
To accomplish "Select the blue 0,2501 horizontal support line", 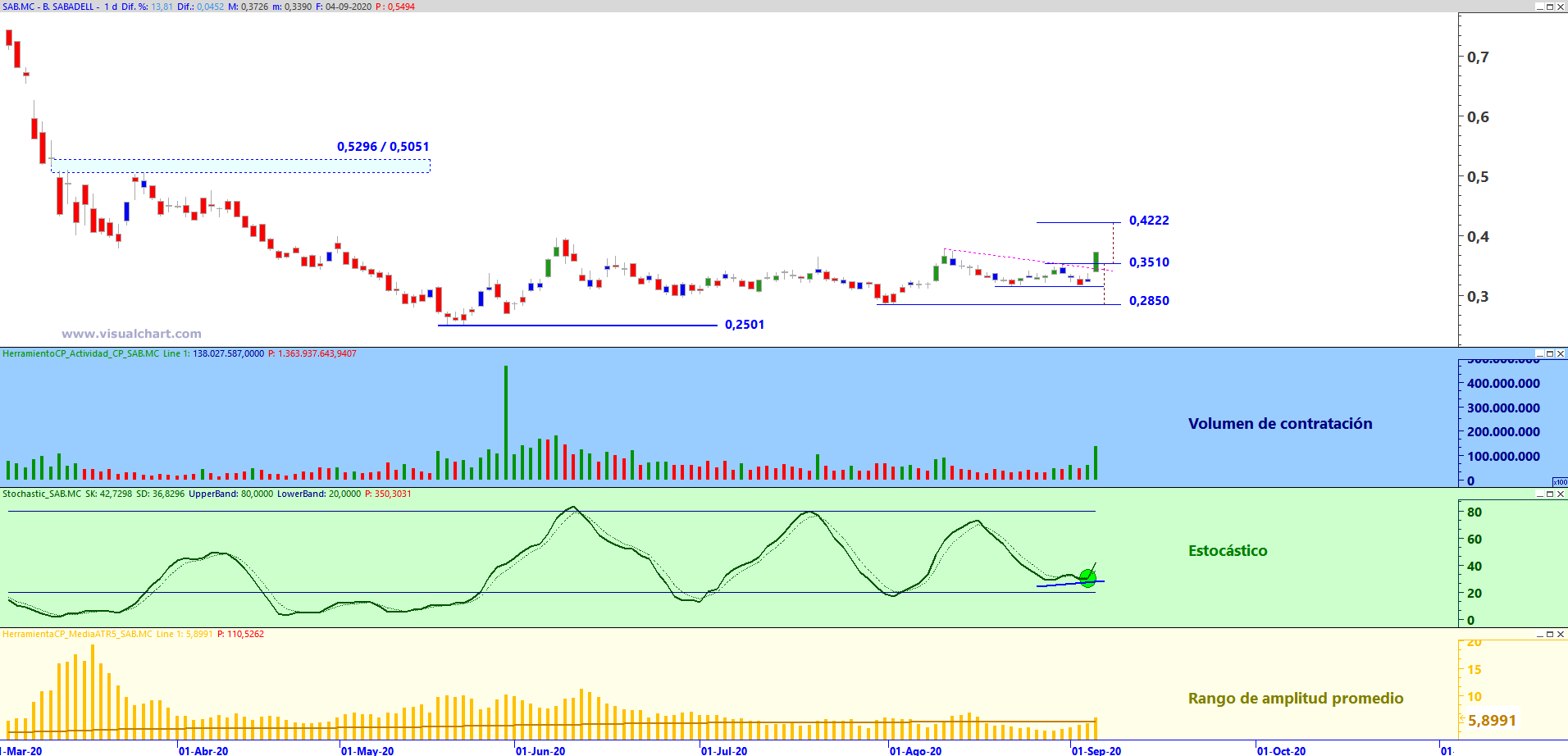I will pyautogui.click(x=577, y=326).
